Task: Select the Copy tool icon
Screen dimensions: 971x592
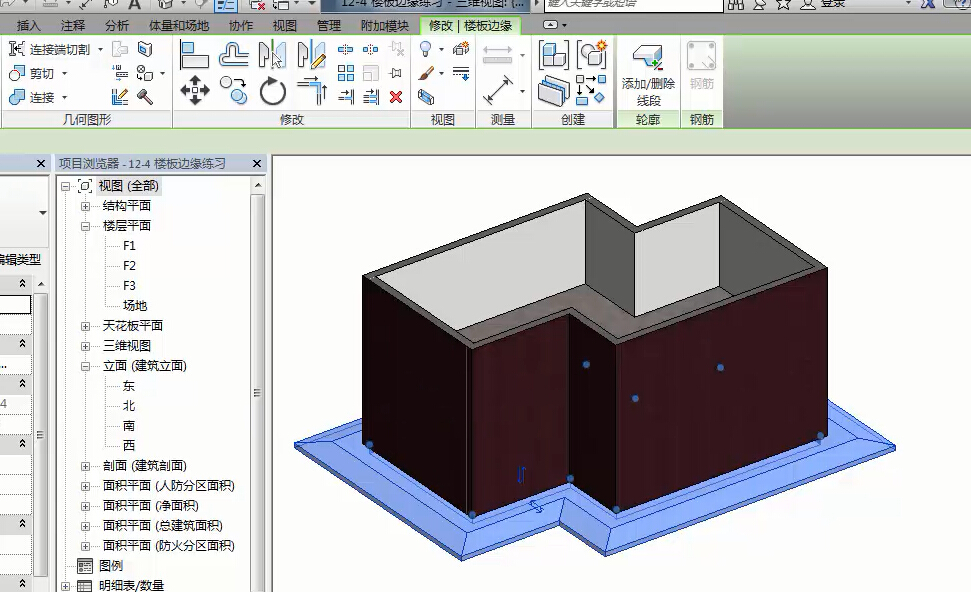Action: click(234, 92)
